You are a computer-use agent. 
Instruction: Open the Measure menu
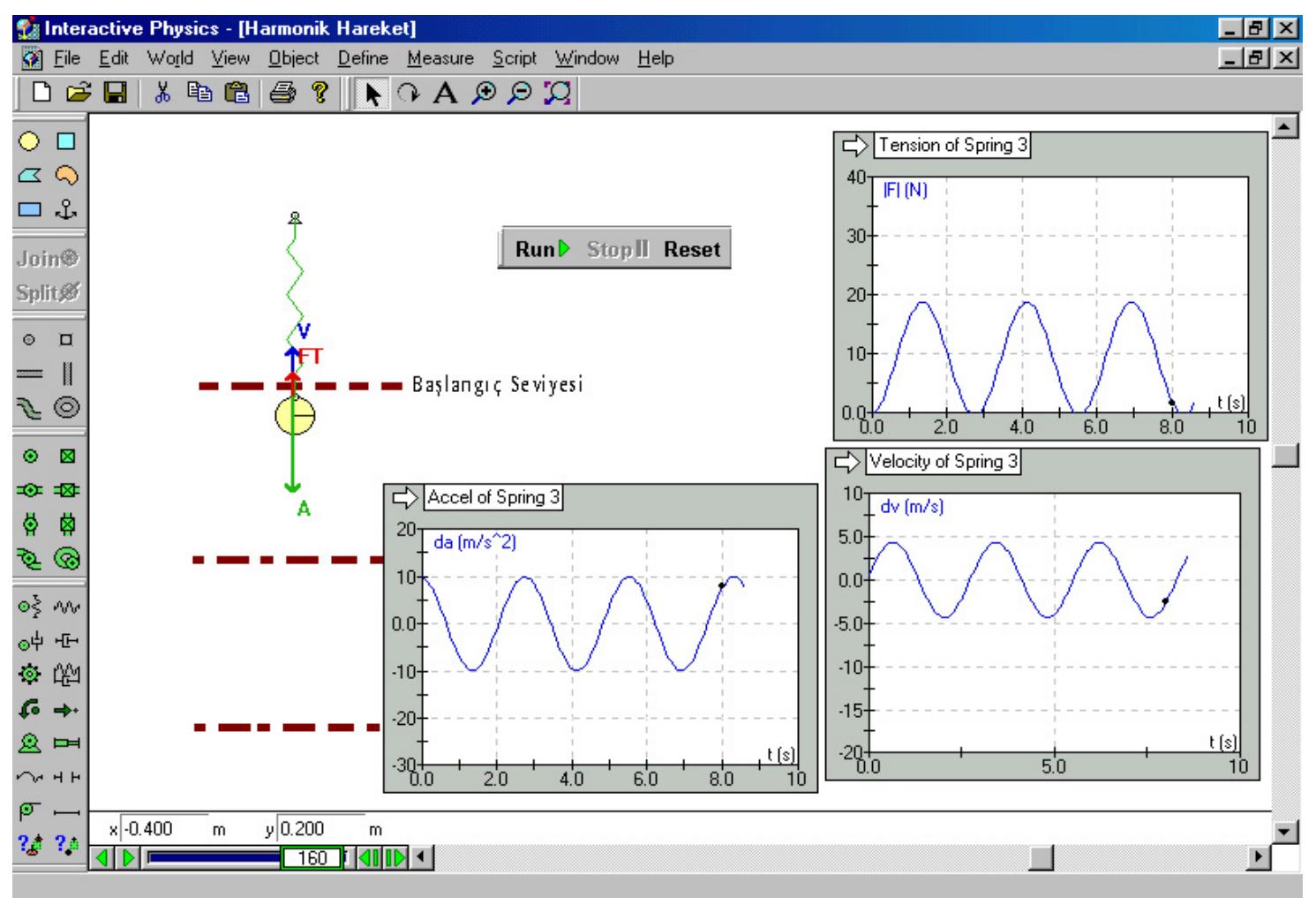point(440,58)
